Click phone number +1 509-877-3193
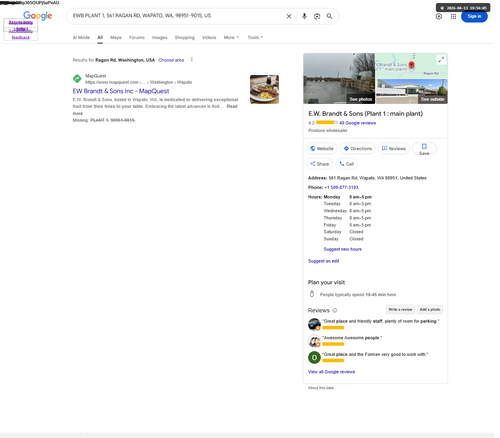500x438 pixels. [341, 187]
